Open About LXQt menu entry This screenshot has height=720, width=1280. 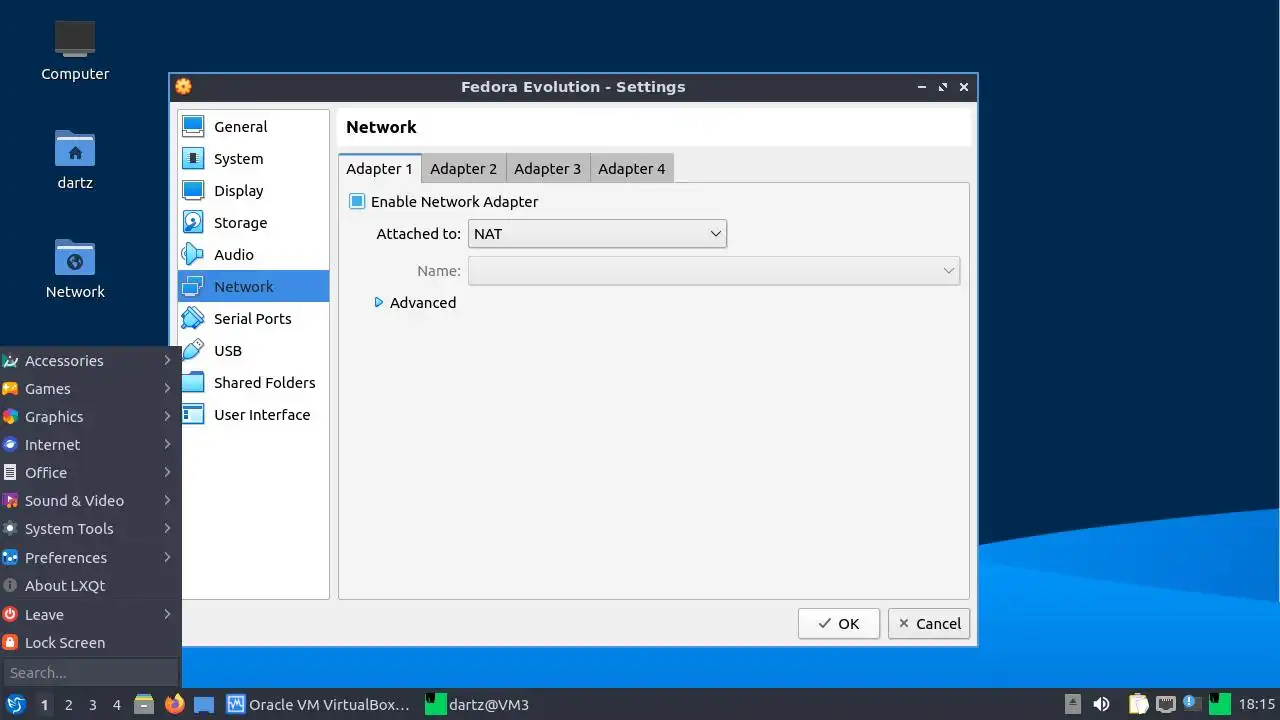pyautogui.click(x=90, y=586)
